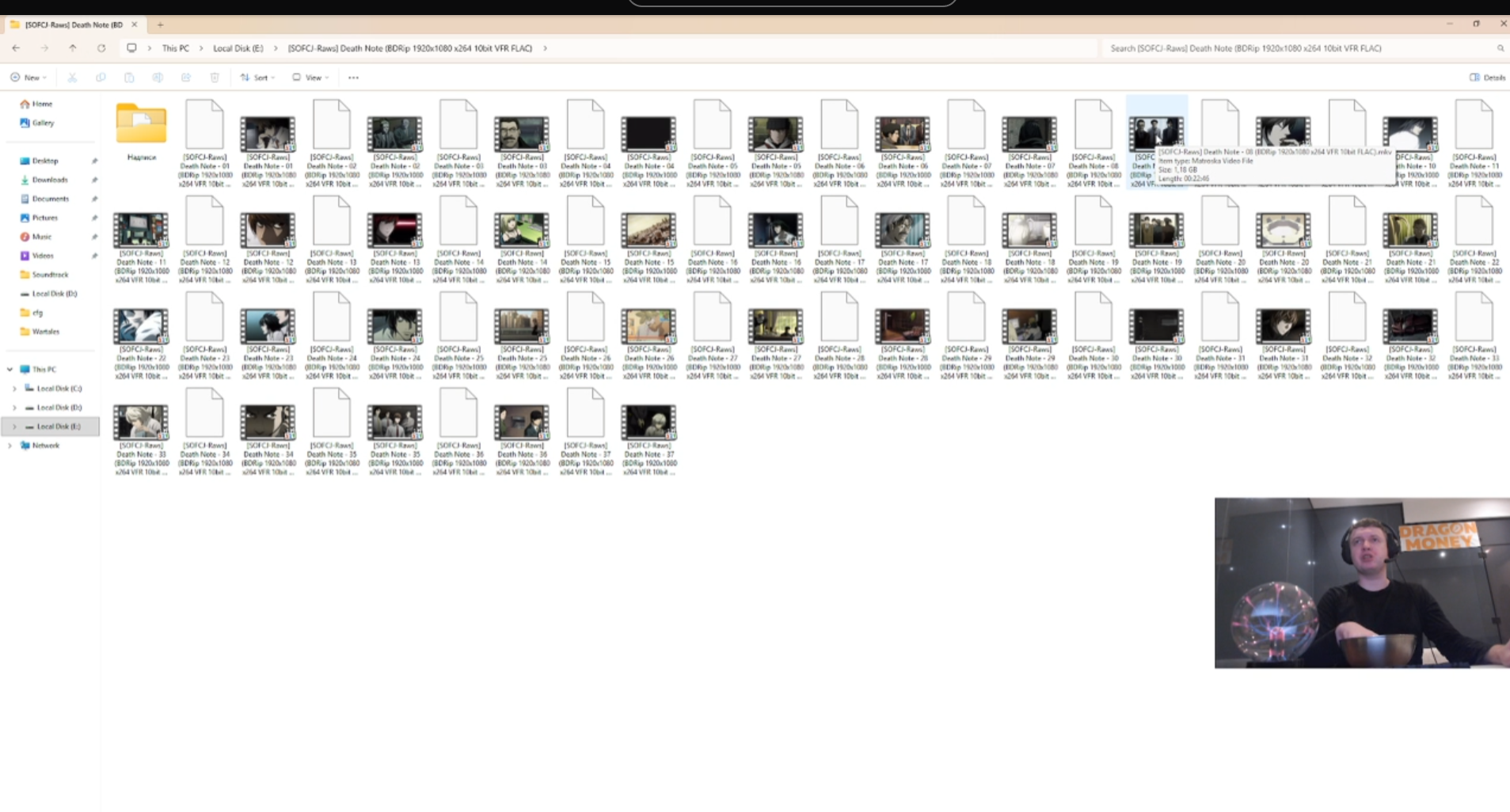Open the chevron after Local Disk (E:) breadcrumb
This screenshot has height=812, width=1510.
(276, 48)
